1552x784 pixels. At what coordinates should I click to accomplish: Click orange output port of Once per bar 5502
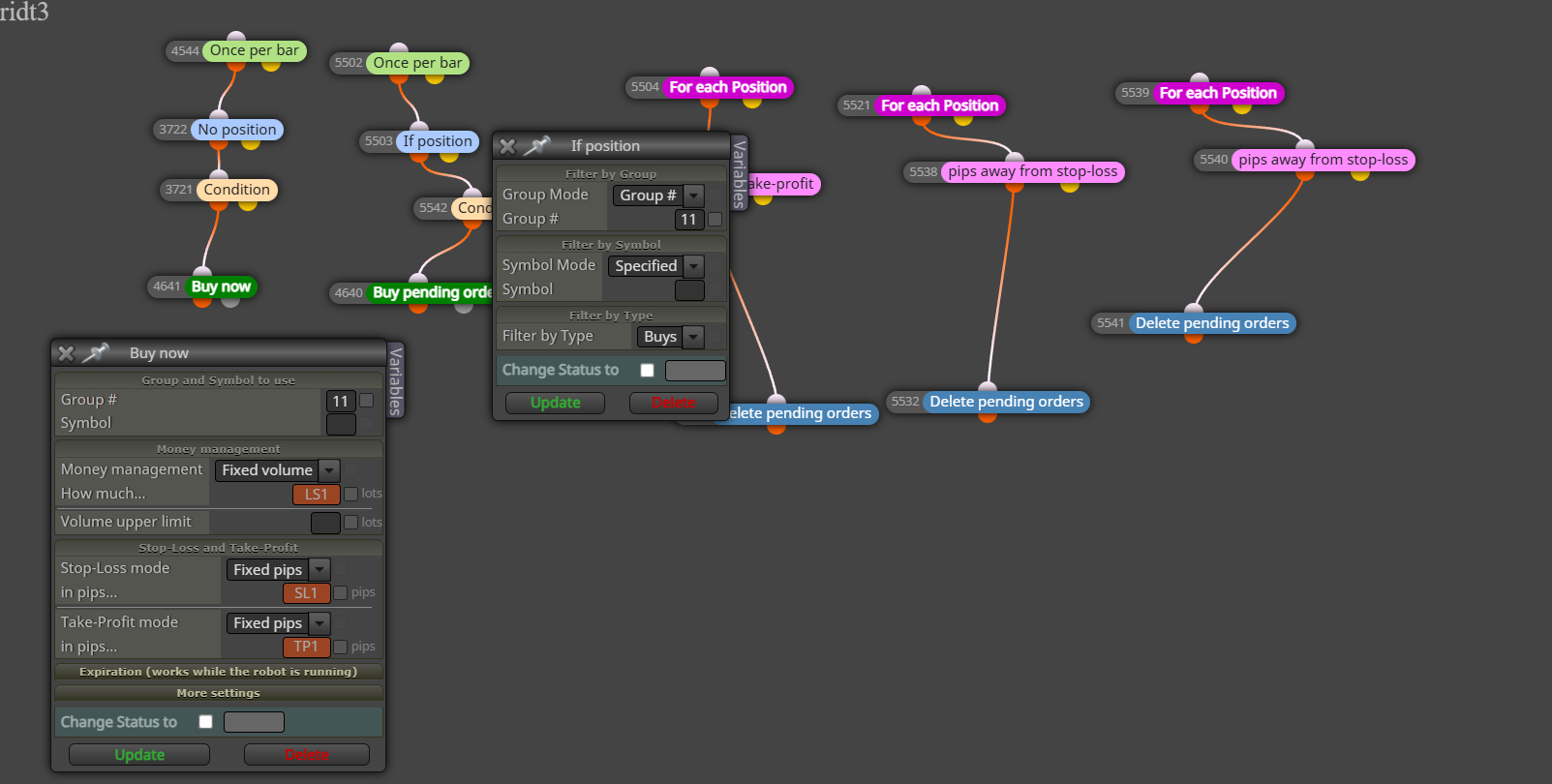pyautogui.click(x=400, y=77)
